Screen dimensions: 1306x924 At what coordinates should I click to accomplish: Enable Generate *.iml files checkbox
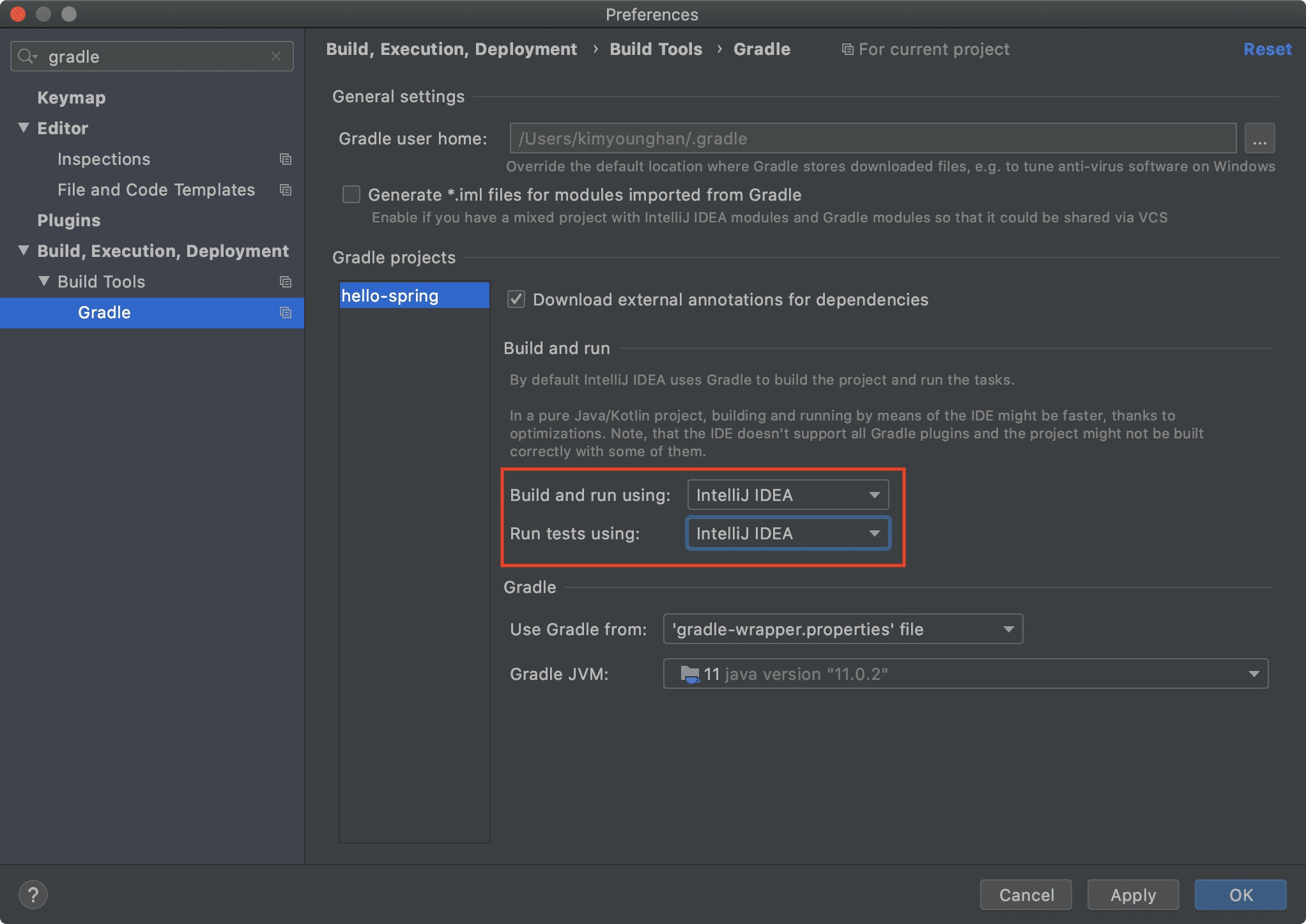(351, 194)
